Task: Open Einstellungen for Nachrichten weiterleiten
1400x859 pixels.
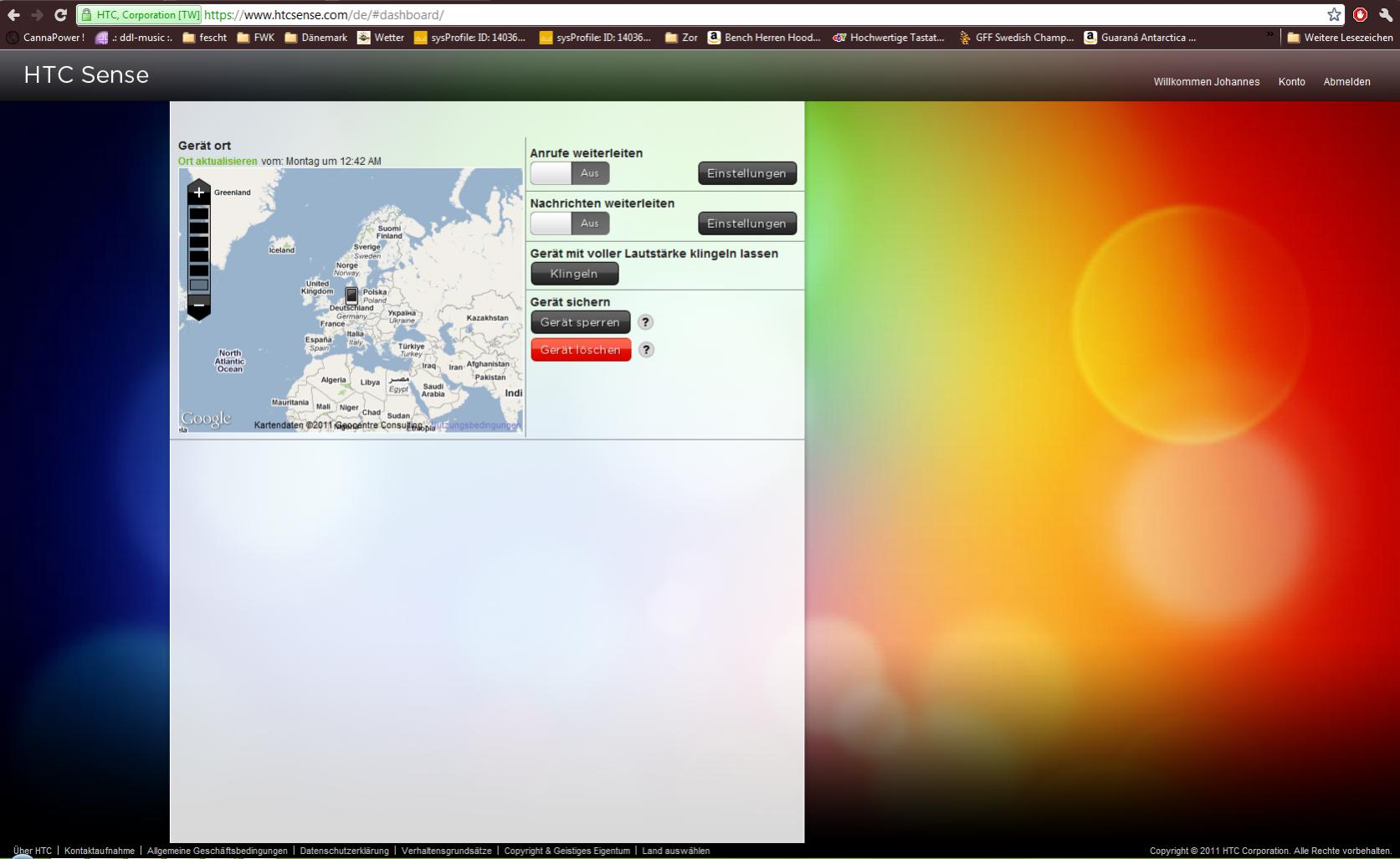Action: coord(747,224)
